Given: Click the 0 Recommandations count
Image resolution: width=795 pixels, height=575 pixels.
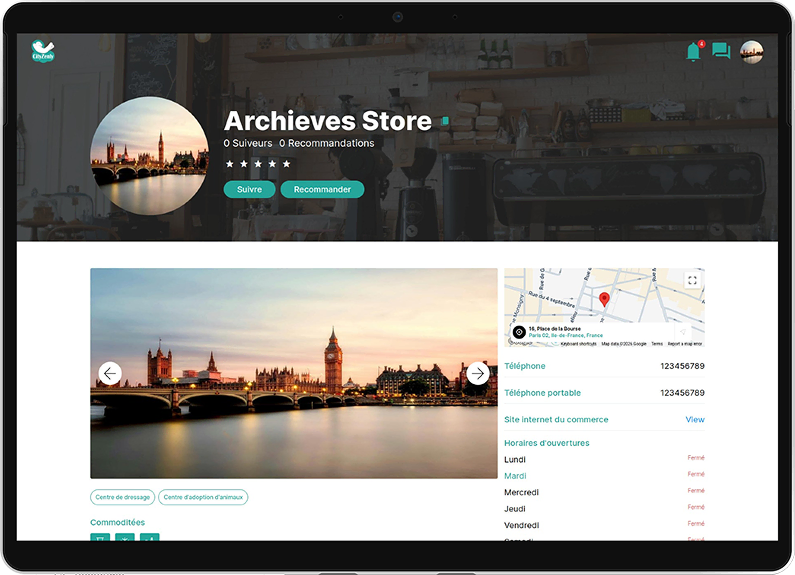Looking at the screenshot, I should coord(327,143).
